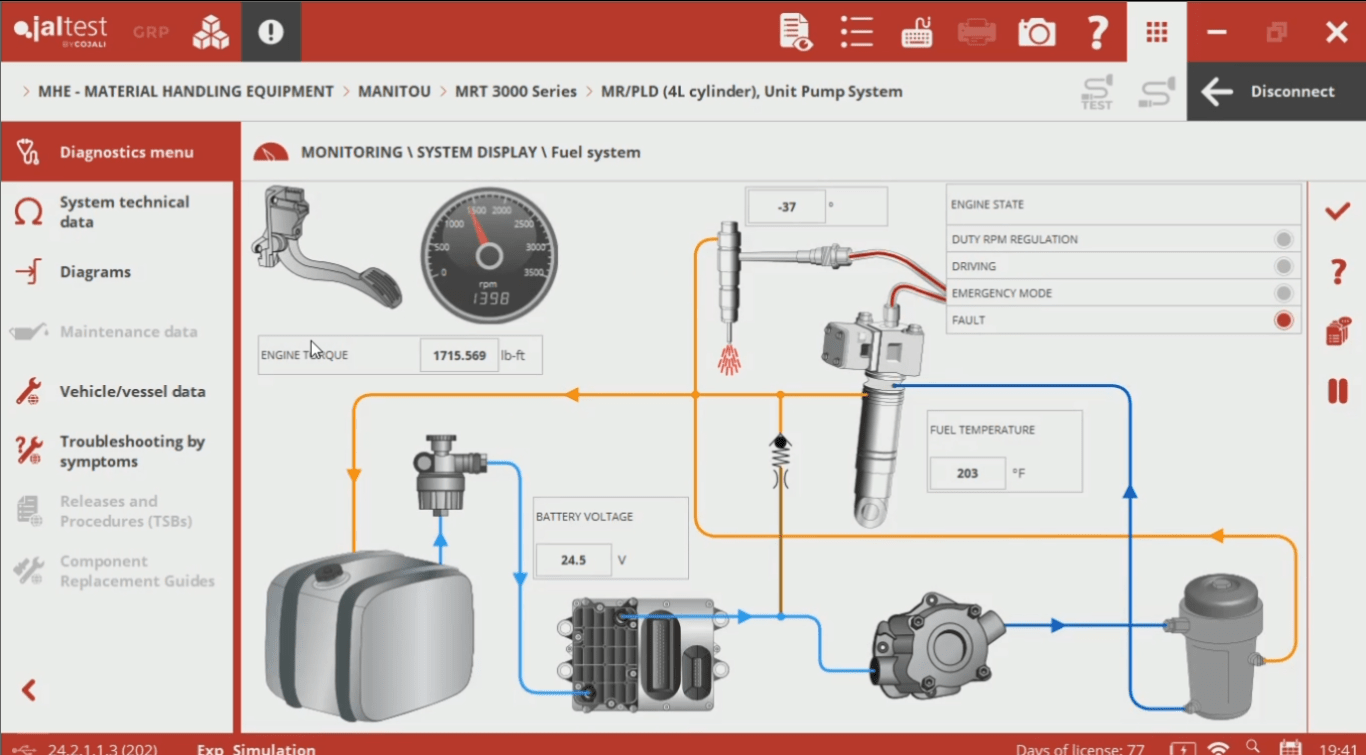Image resolution: width=1366 pixels, height=755 pixels.
Task: Click the DRIVING status indicator
Action: [x=1284, y=266]
